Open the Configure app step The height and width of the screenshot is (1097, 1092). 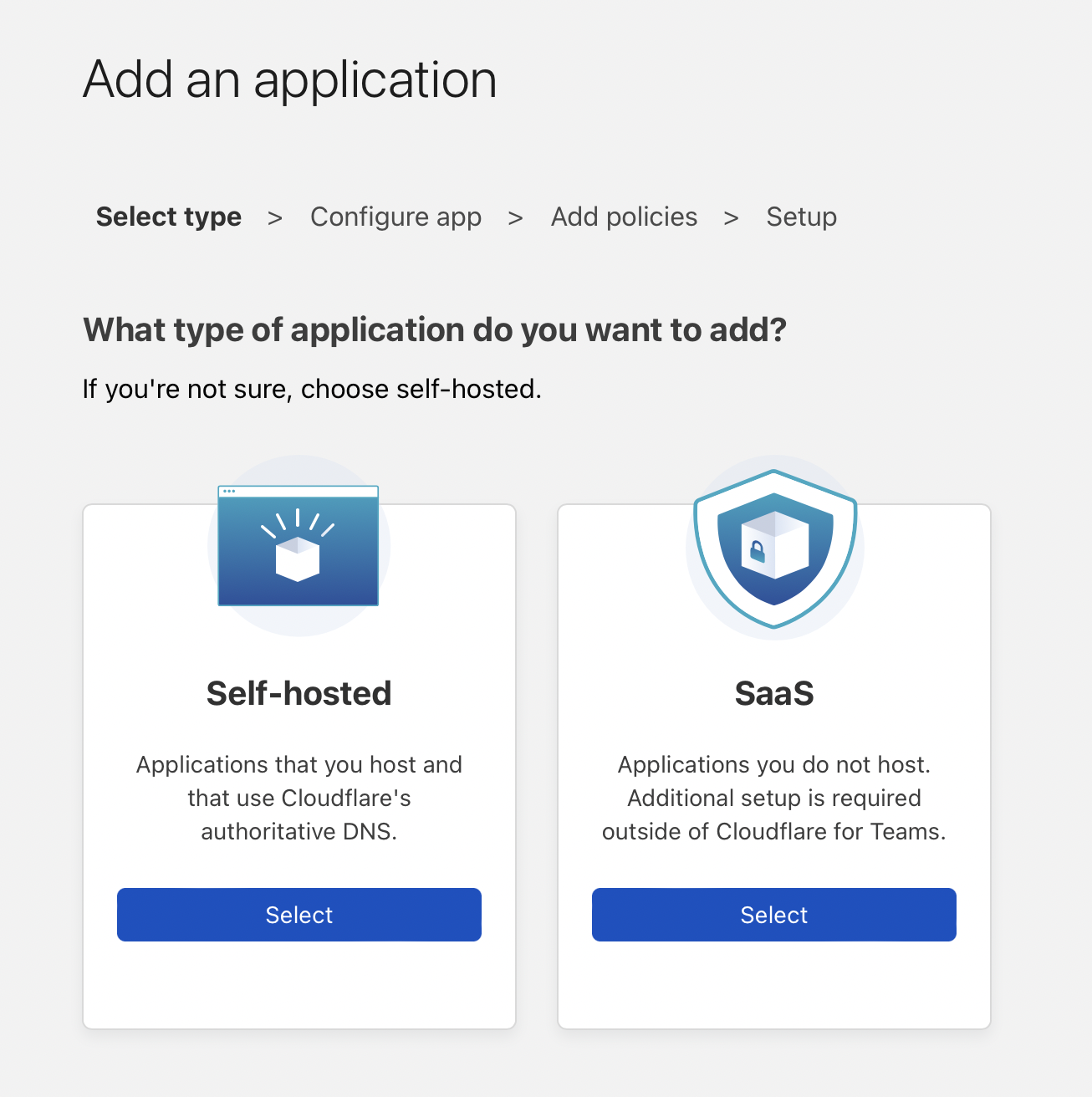[x=395, y=217]
